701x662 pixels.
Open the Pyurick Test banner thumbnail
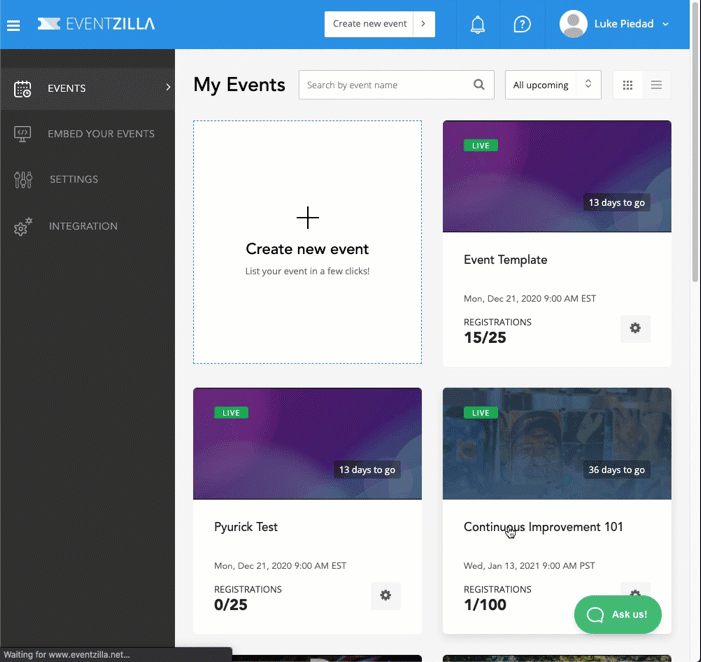[x=307, y=443]
